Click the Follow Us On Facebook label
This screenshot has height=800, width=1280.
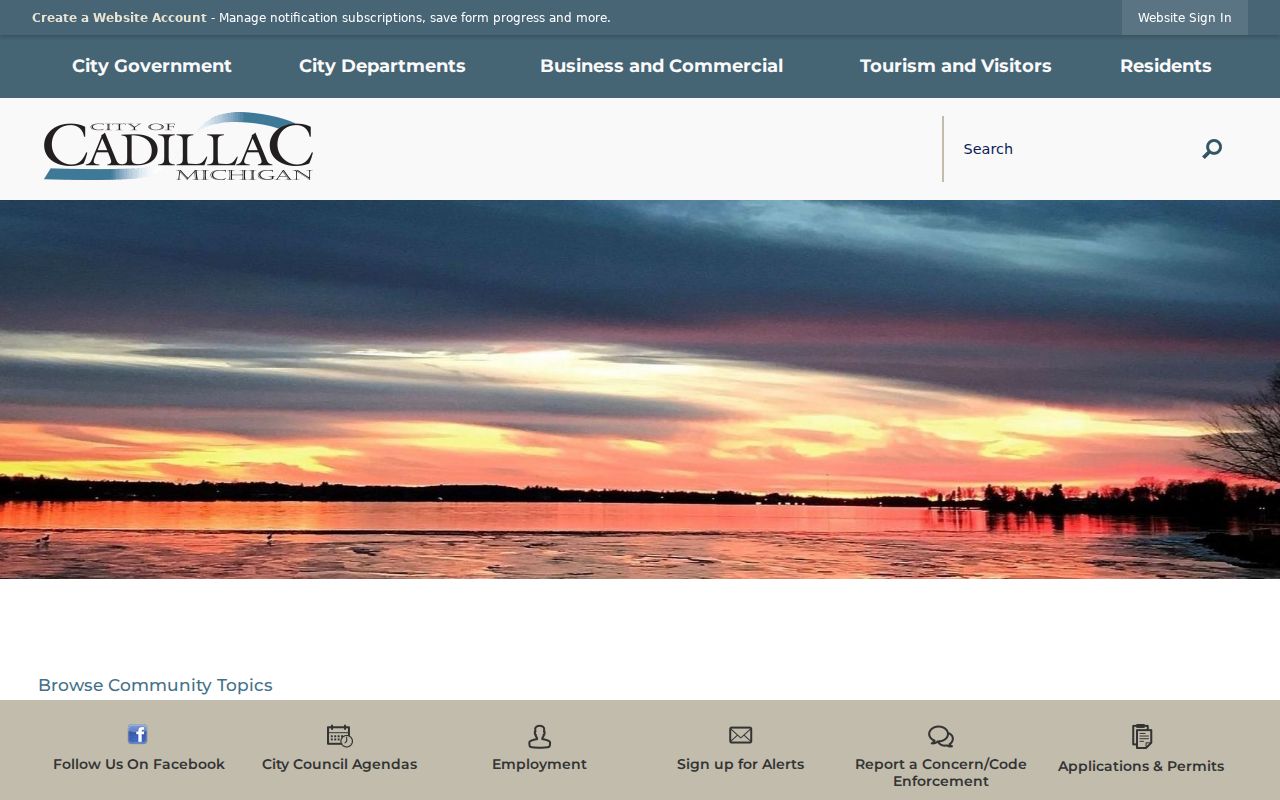[x=139, y=764]
